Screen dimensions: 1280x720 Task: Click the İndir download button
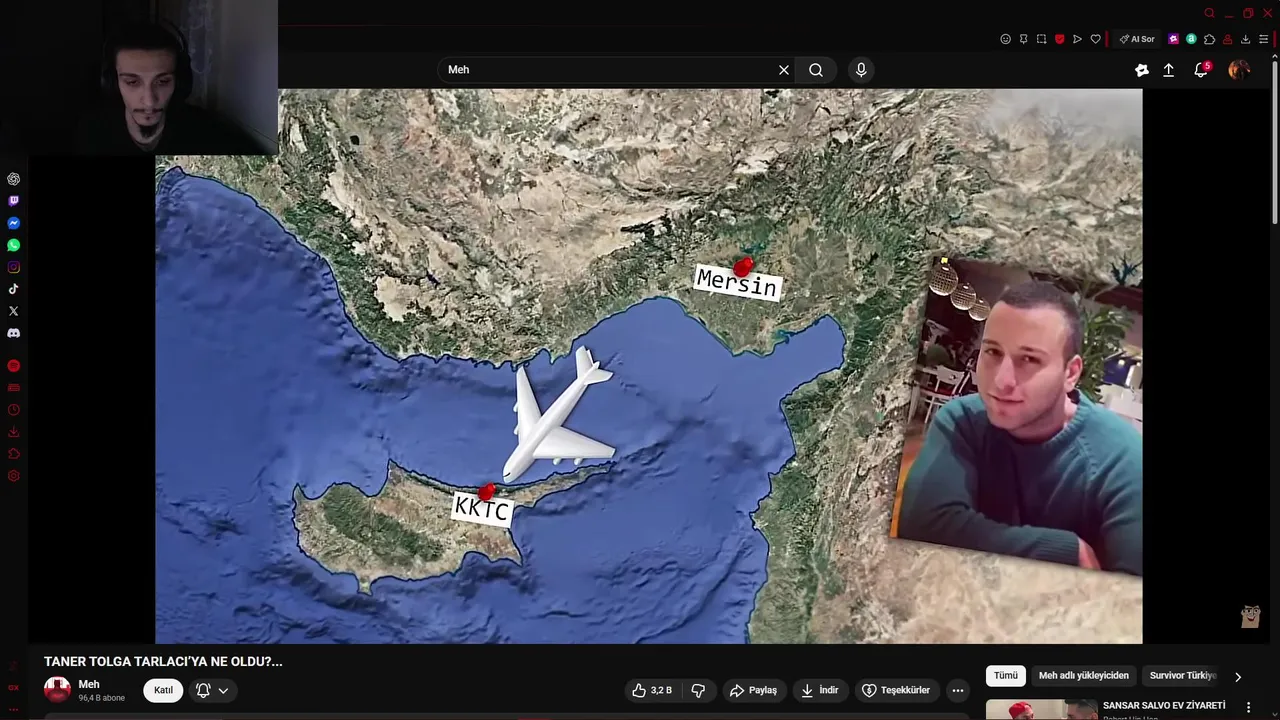click(821, 690)
